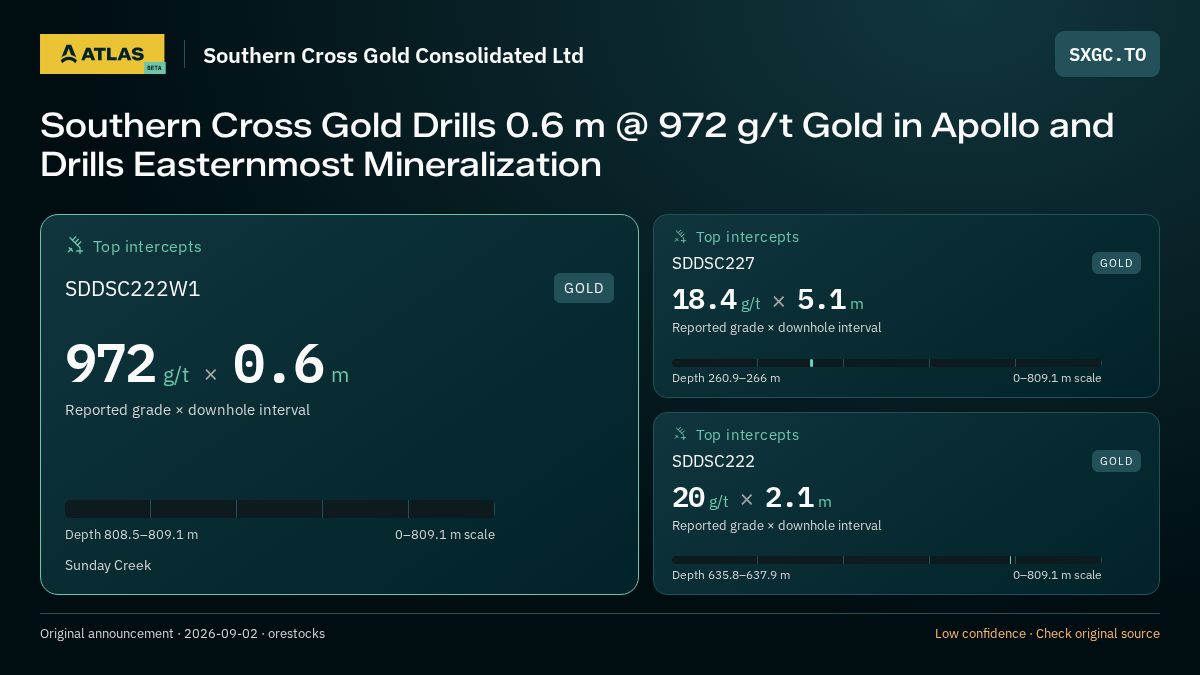Click the GOLD tag on SDDSC222 card
Viewport: 1200px width, 675px height.
[x=1116, y=461]
